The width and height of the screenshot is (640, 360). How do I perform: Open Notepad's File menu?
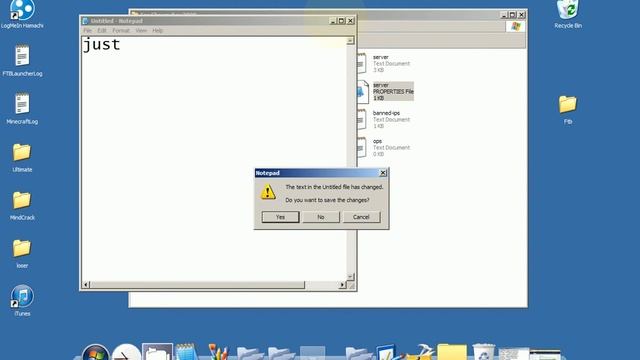(87, 31)
